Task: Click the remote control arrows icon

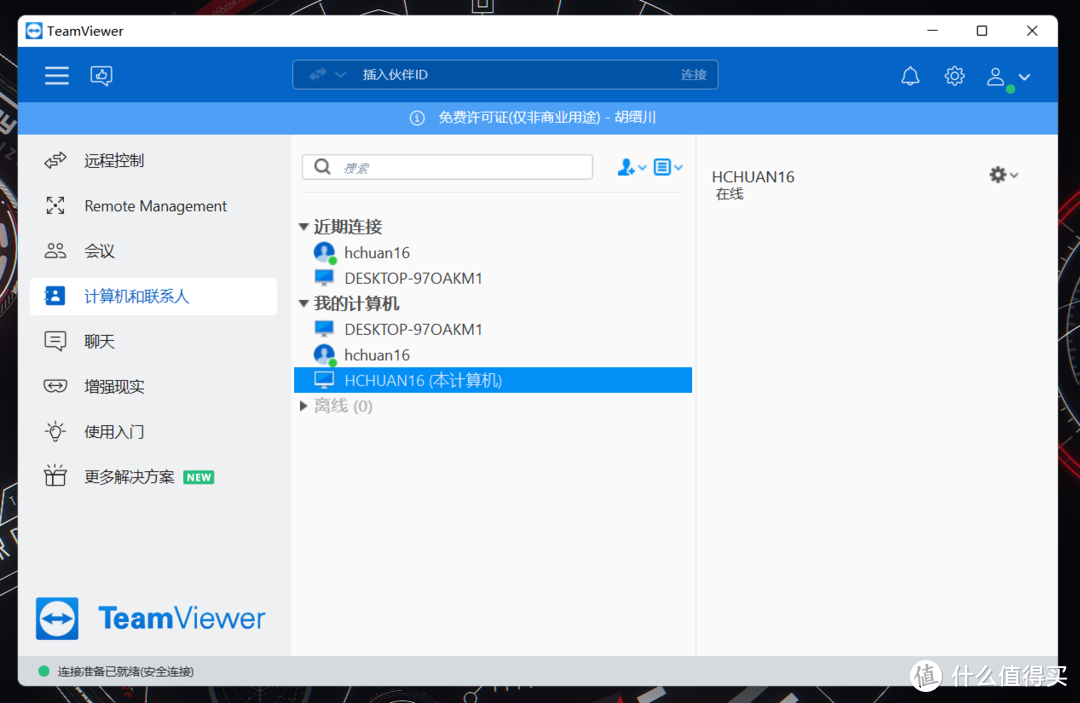Action: point(55,160)
